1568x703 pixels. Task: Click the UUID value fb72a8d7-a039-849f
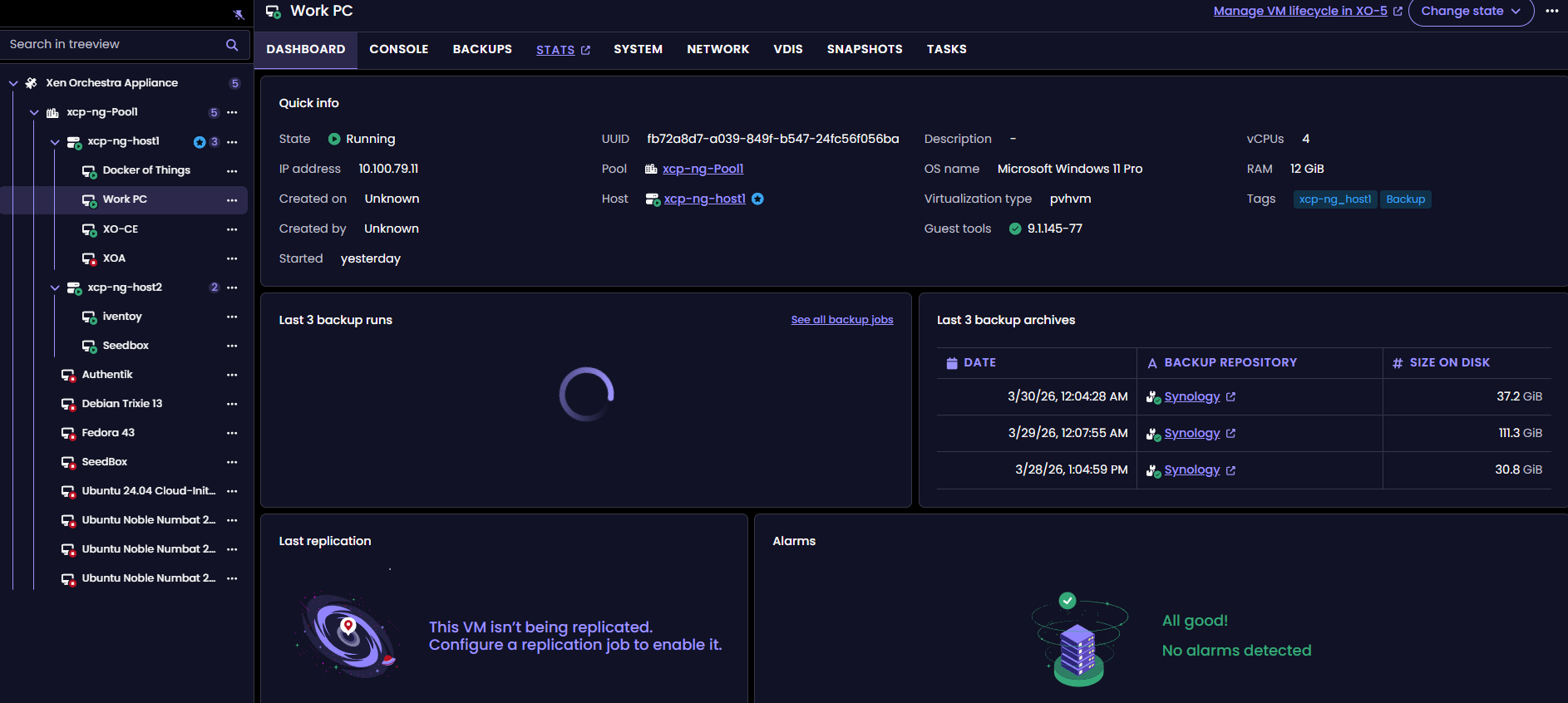tap(773, 139)
